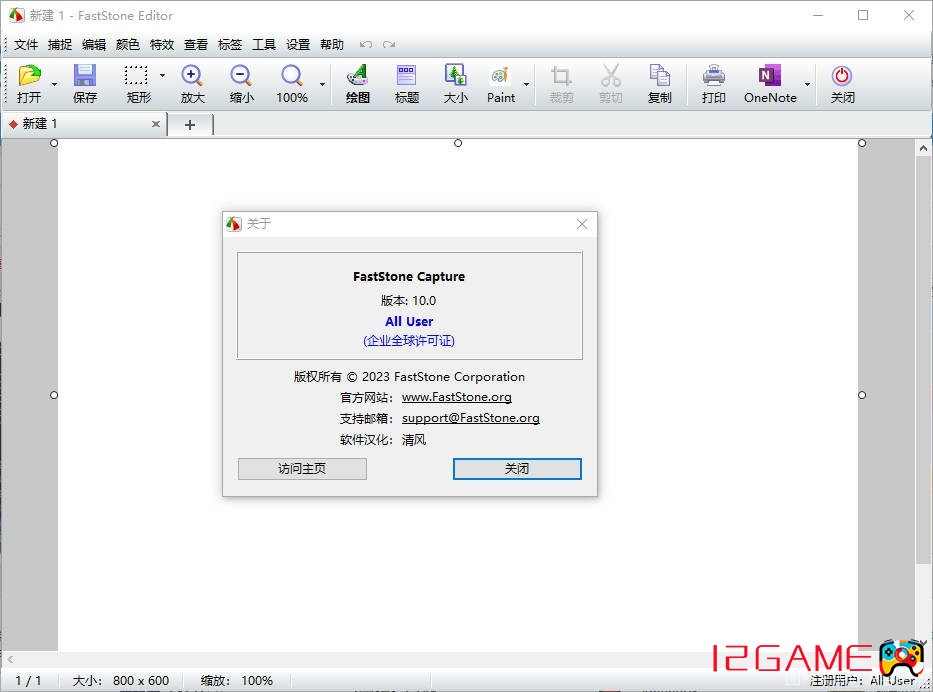
Task: Click the support@FastStone.org email link
Action: click(x=471, y=418)
